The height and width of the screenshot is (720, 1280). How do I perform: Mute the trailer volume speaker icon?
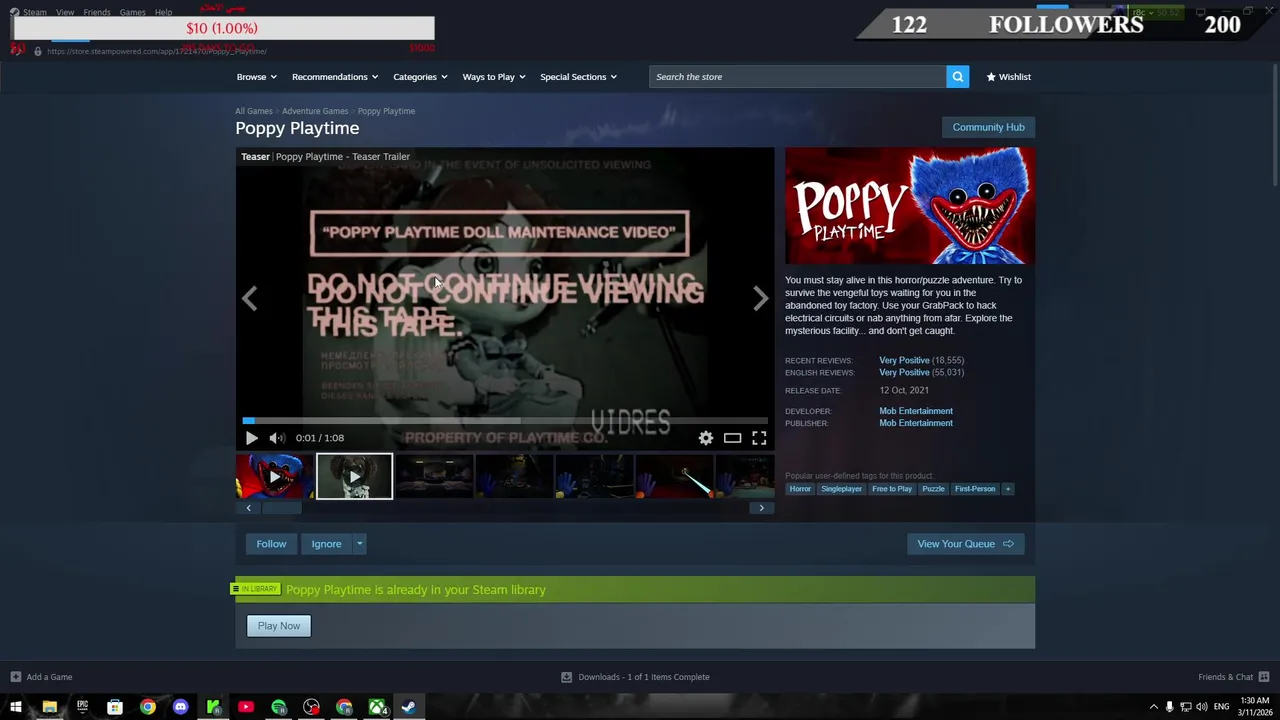point(277,438)
